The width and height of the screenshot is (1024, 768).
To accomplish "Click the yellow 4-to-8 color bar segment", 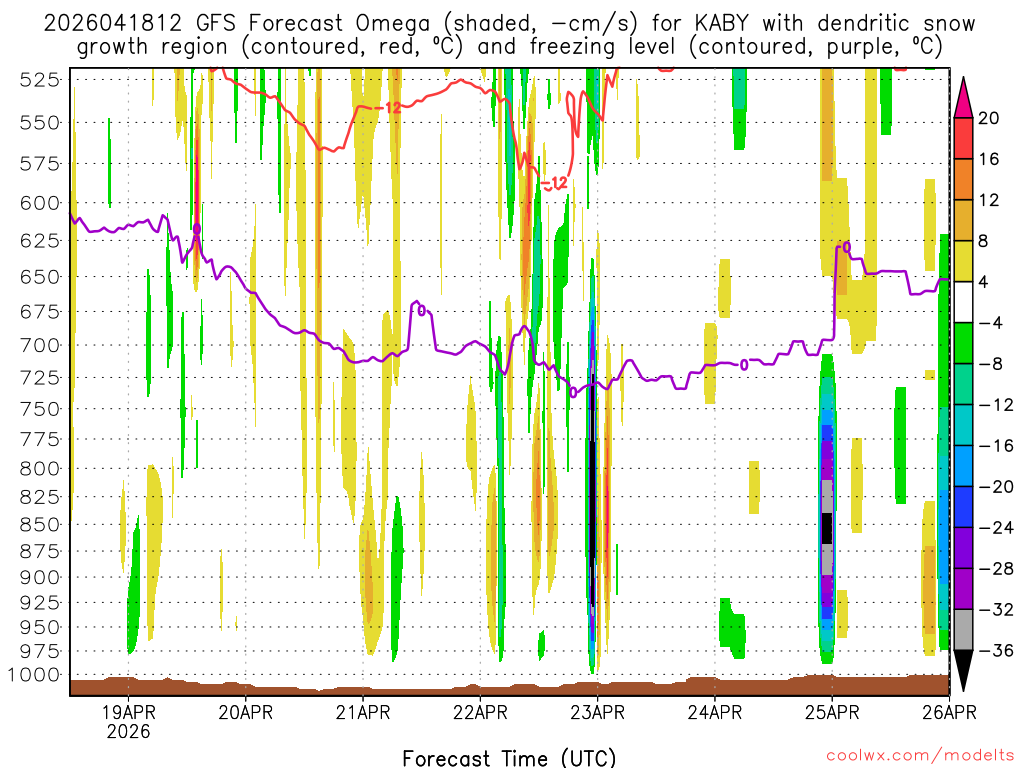I will 963,261.
